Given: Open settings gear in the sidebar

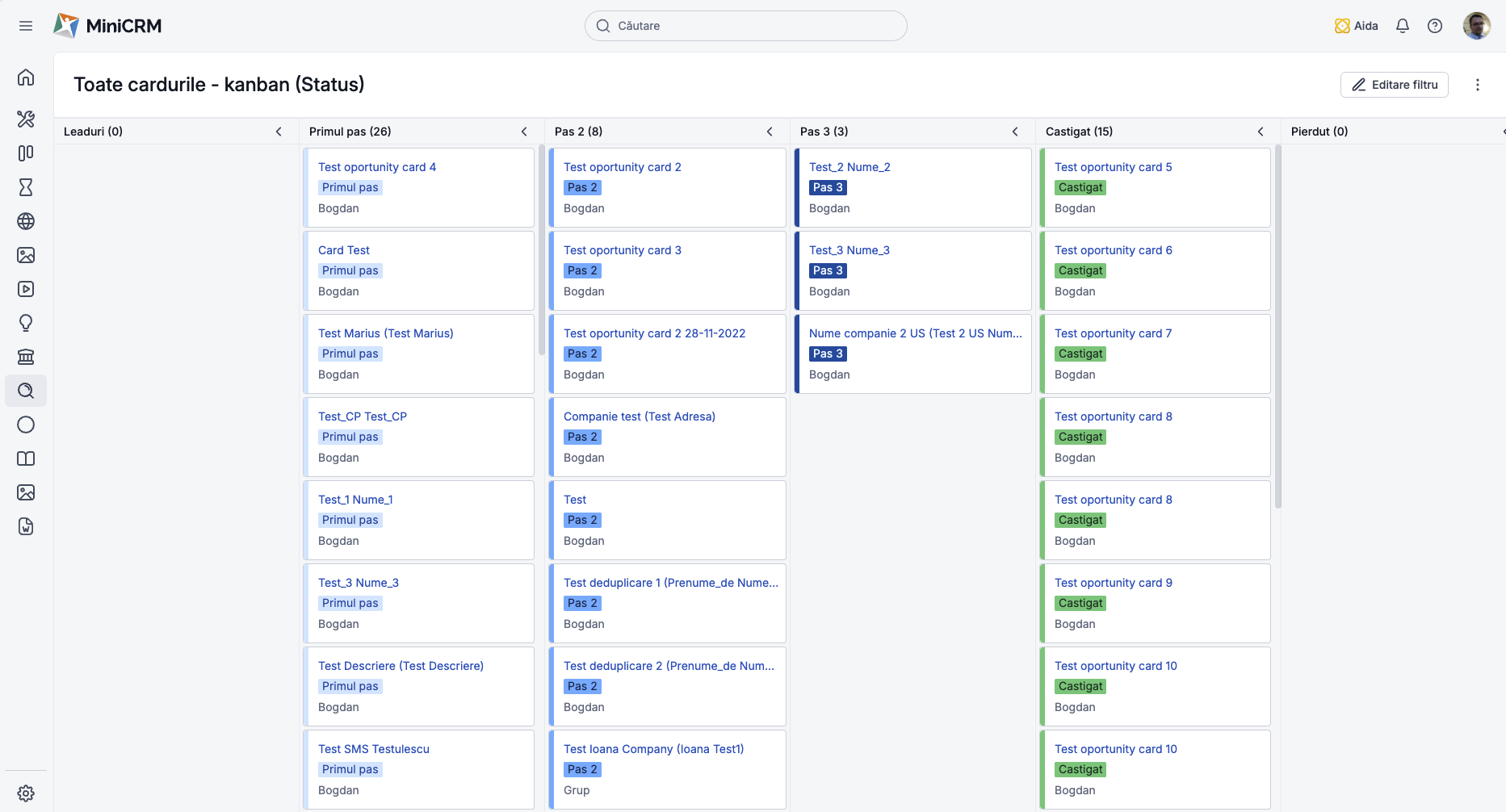Looking at the screenshot, I should tap(26, 793).
